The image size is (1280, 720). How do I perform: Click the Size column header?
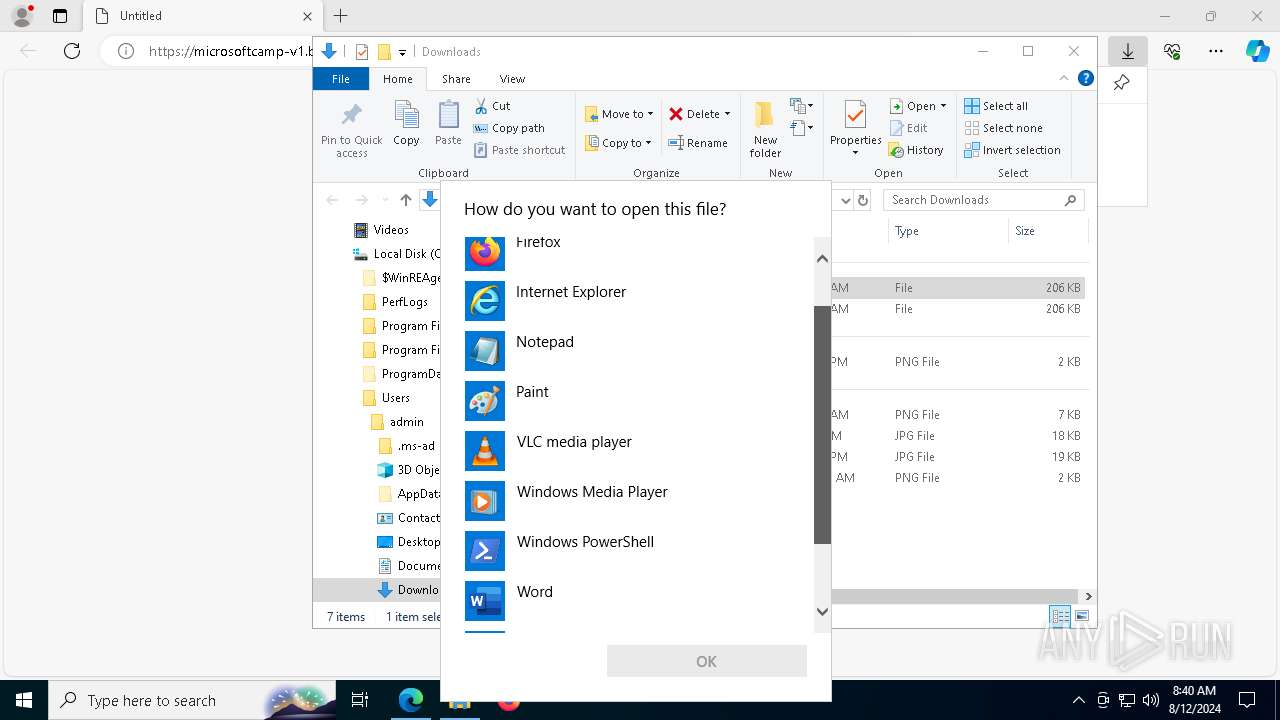click(x=1047, y=231)
